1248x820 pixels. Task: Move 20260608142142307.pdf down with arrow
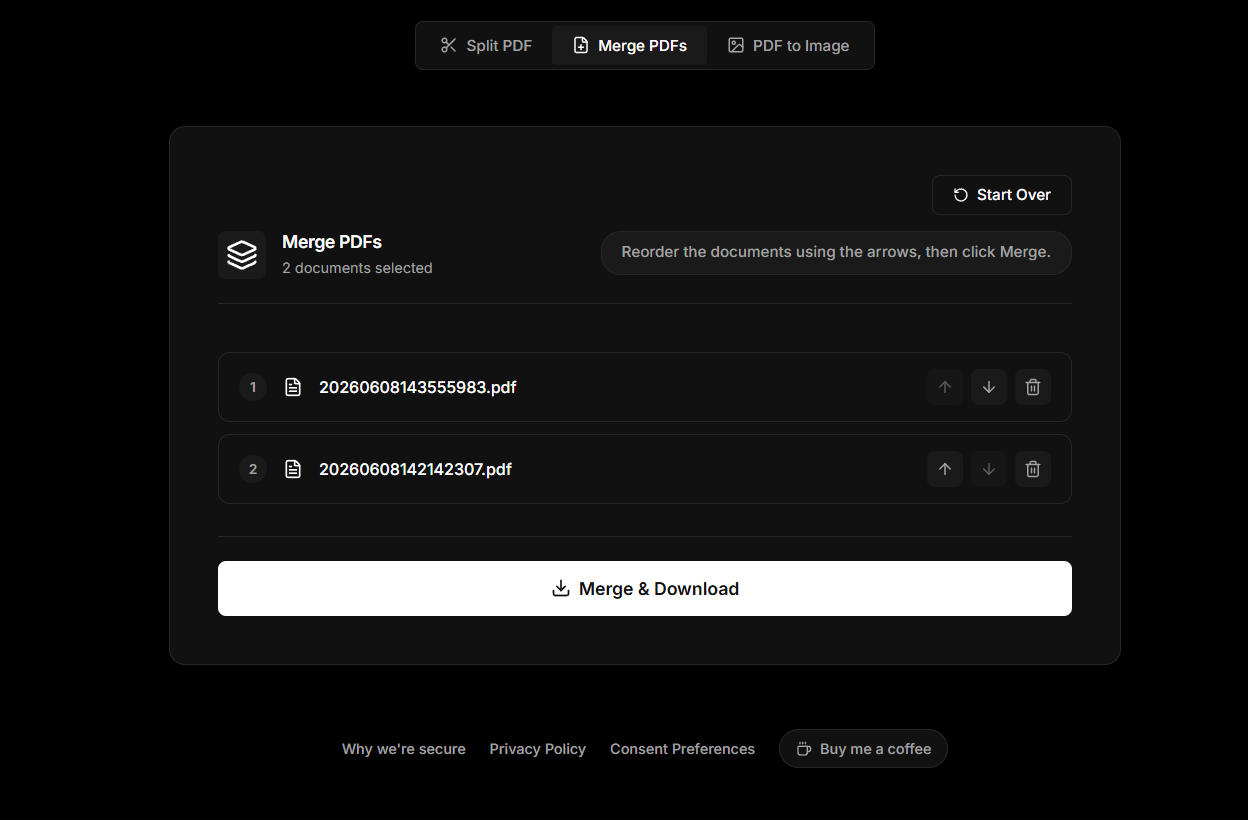coord(989,469)
